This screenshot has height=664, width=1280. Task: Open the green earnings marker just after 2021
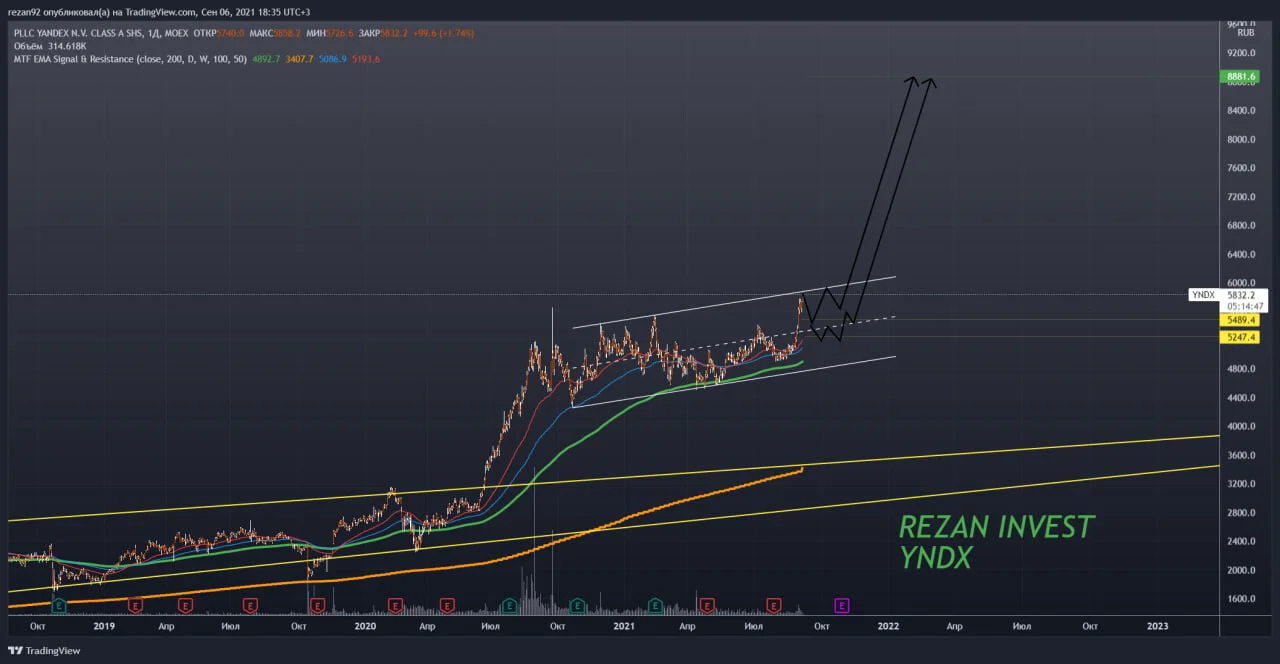point(655,605)
